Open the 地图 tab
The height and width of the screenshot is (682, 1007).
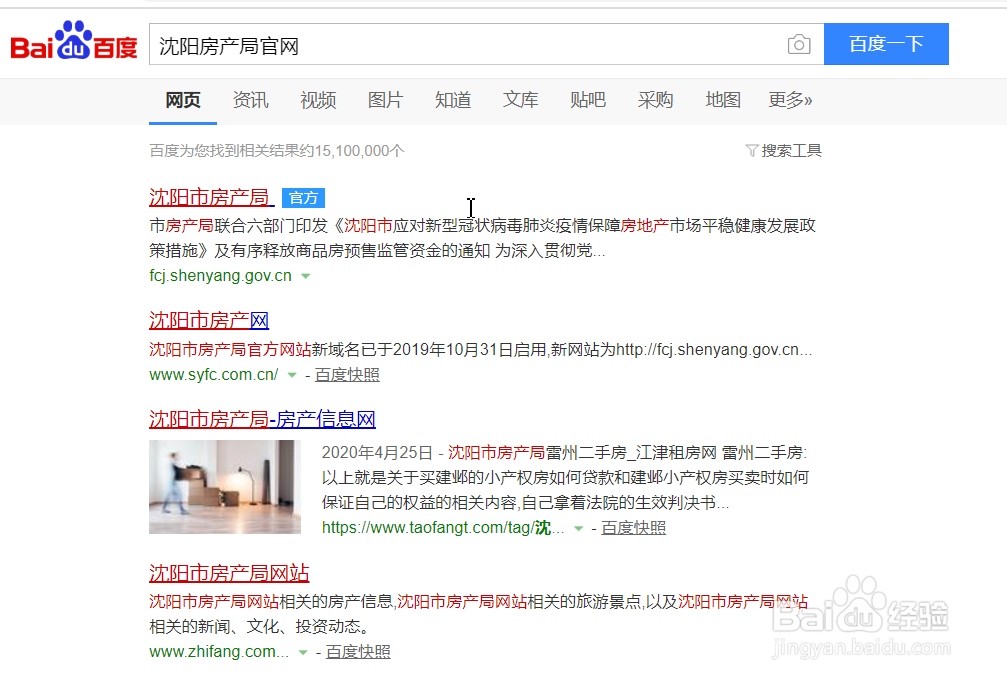coord(722,100)
